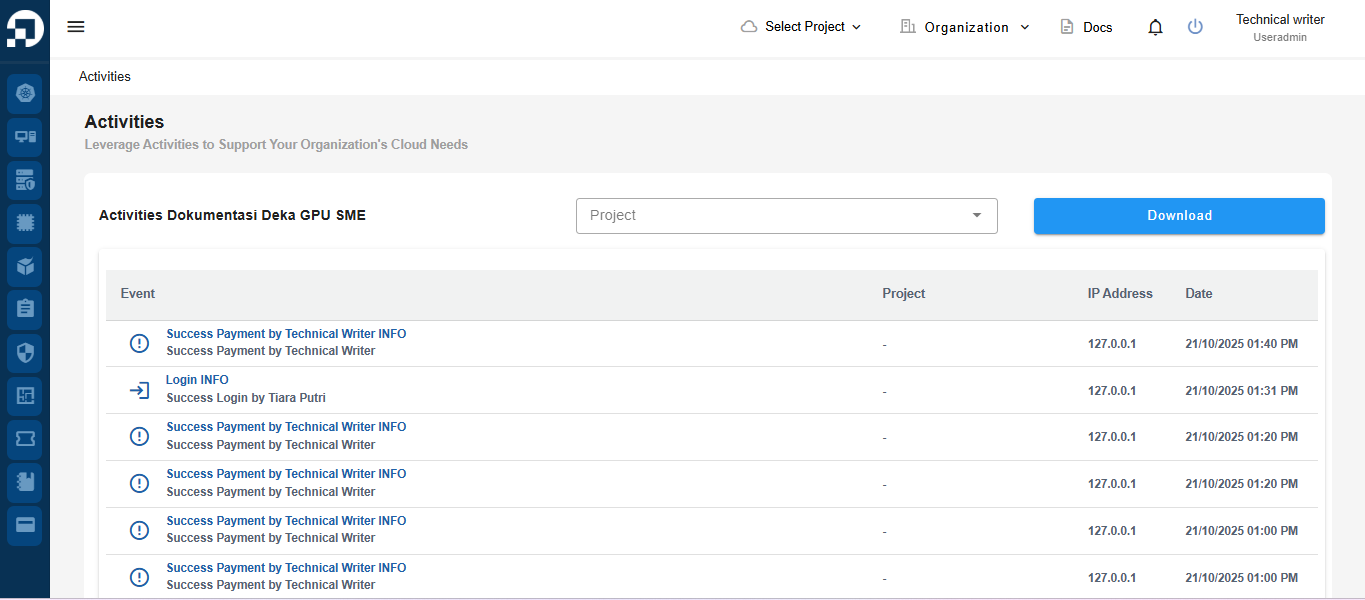Click the ticket voucher sidebar icon
The image size is (1365, 600).
coord(25,439)
